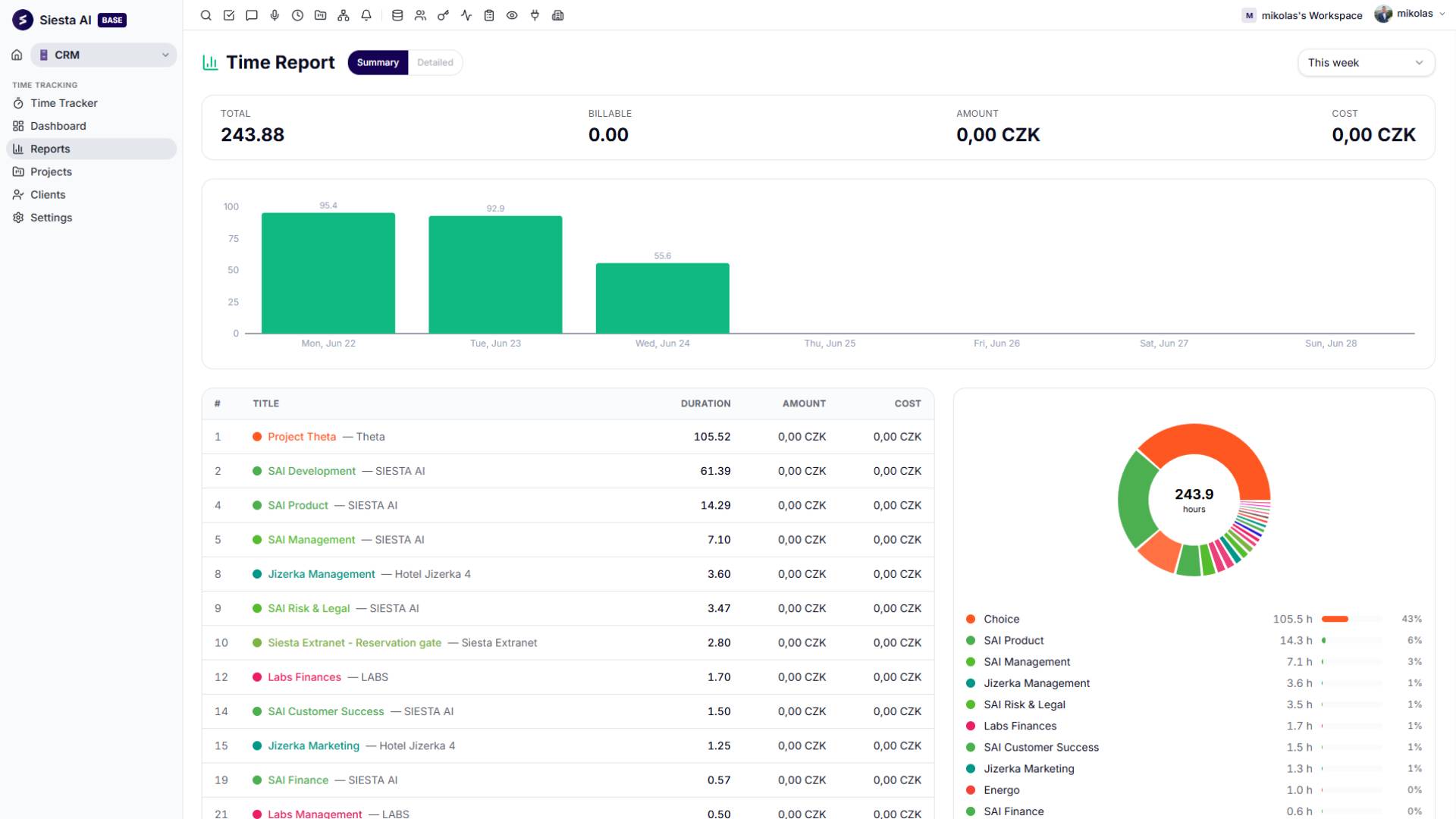Open Clients in sidebar
Viewport: 1456px width, 819px height.
[x=91, y=194]
